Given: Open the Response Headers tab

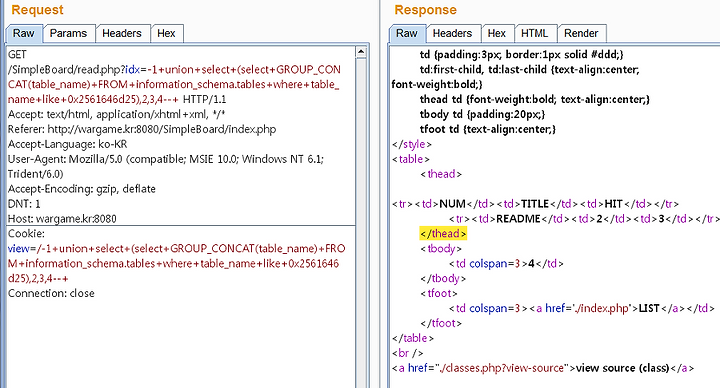Looking at the screenshot, I should coord(452,34).
